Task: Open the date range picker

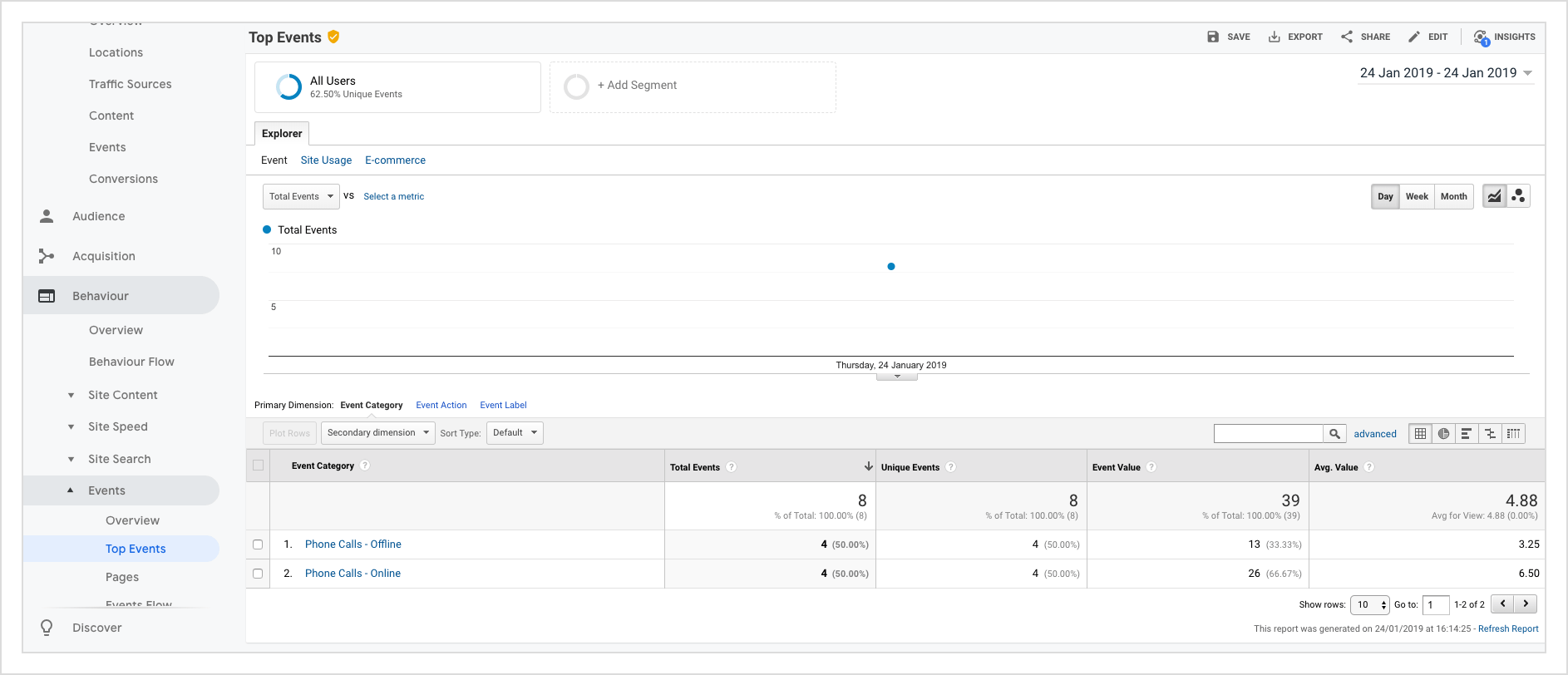Action: tap(1446, 73)
